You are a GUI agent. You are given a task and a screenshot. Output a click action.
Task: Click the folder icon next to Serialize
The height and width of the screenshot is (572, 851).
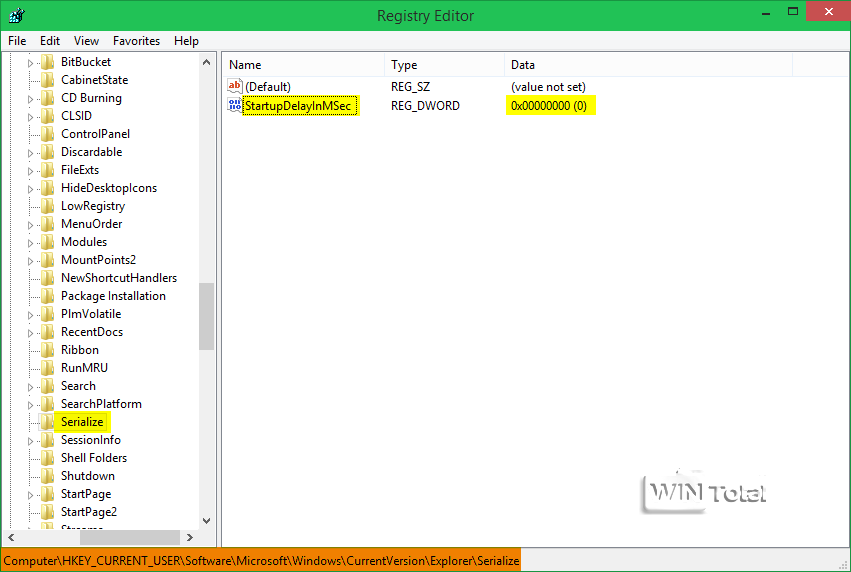tap(48, 422)
